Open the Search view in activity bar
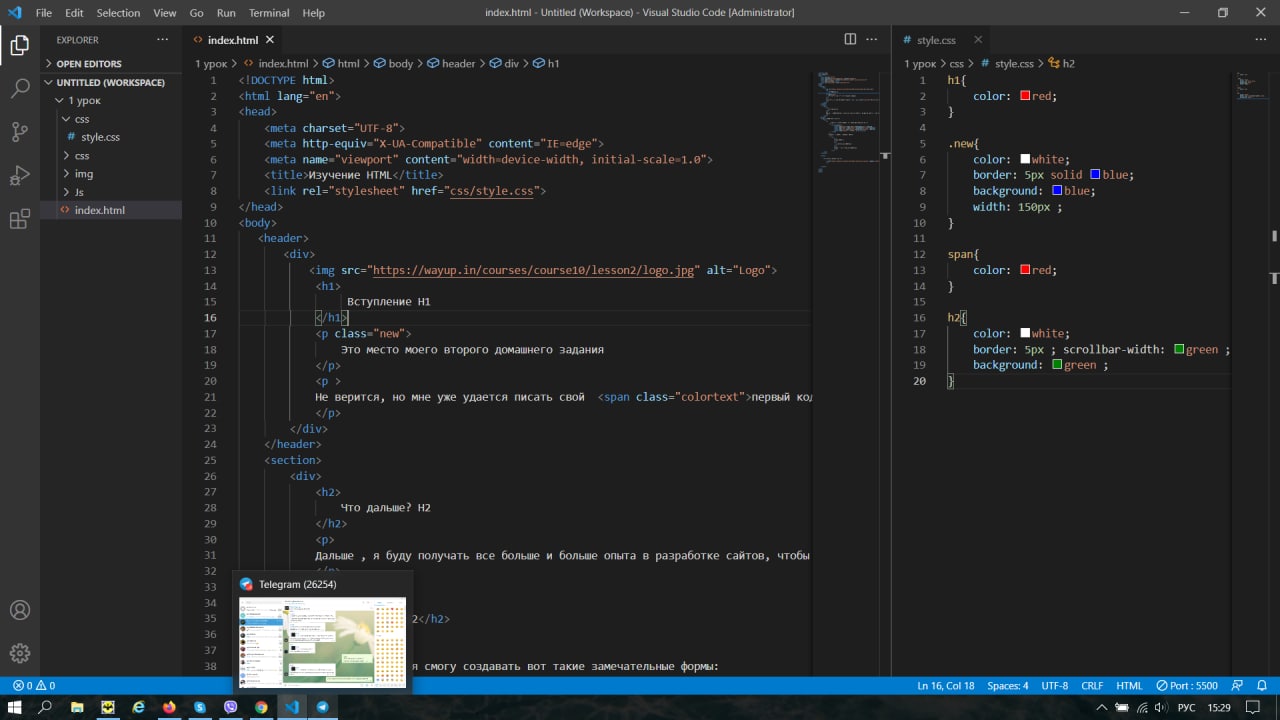 20,88
